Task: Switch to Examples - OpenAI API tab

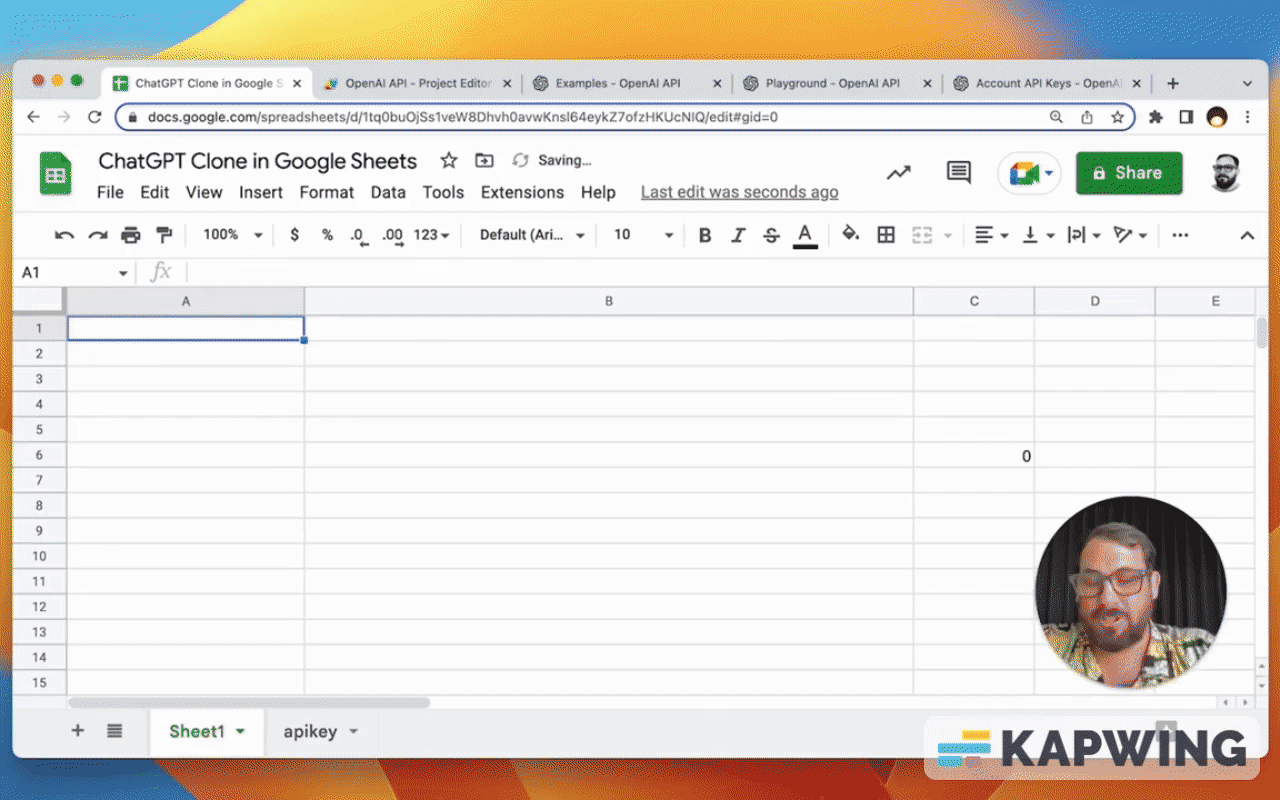Action: pos(627,84)
